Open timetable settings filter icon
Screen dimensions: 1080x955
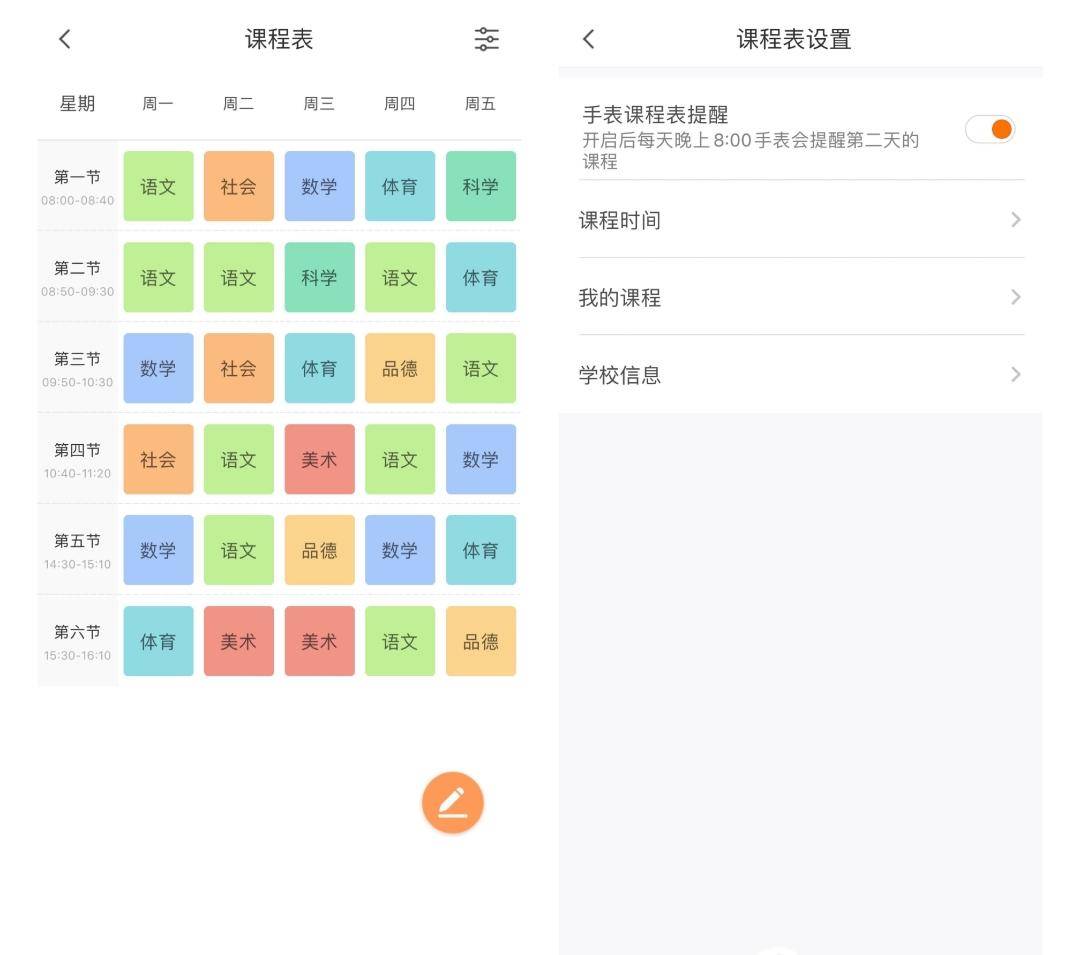pyautogui.click(x=486, y=39)
